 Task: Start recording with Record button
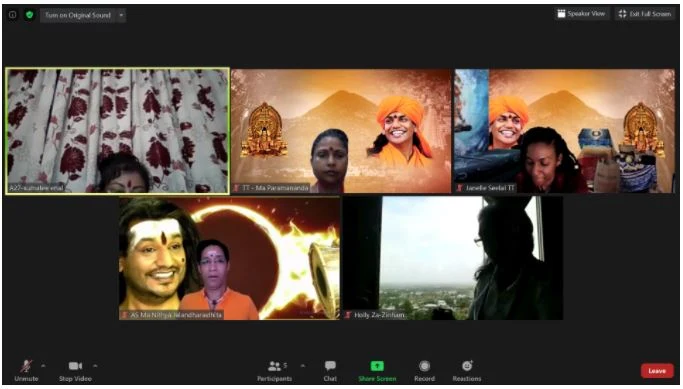point(424,371)
